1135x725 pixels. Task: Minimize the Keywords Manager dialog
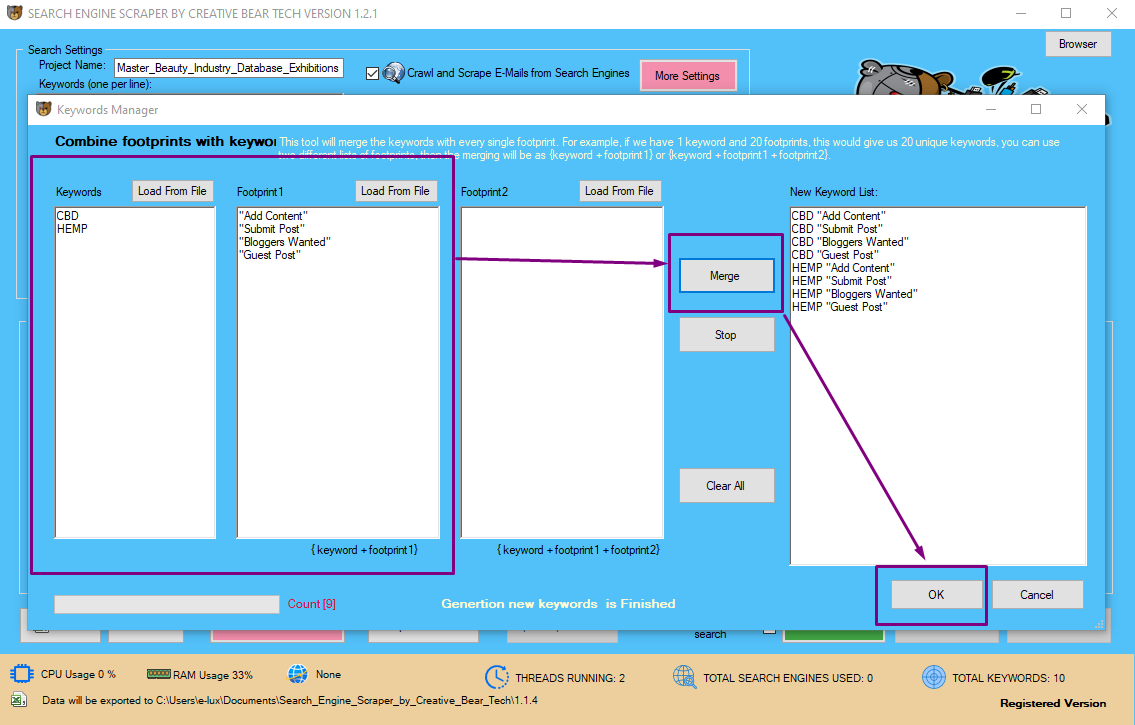coord(991,109)
